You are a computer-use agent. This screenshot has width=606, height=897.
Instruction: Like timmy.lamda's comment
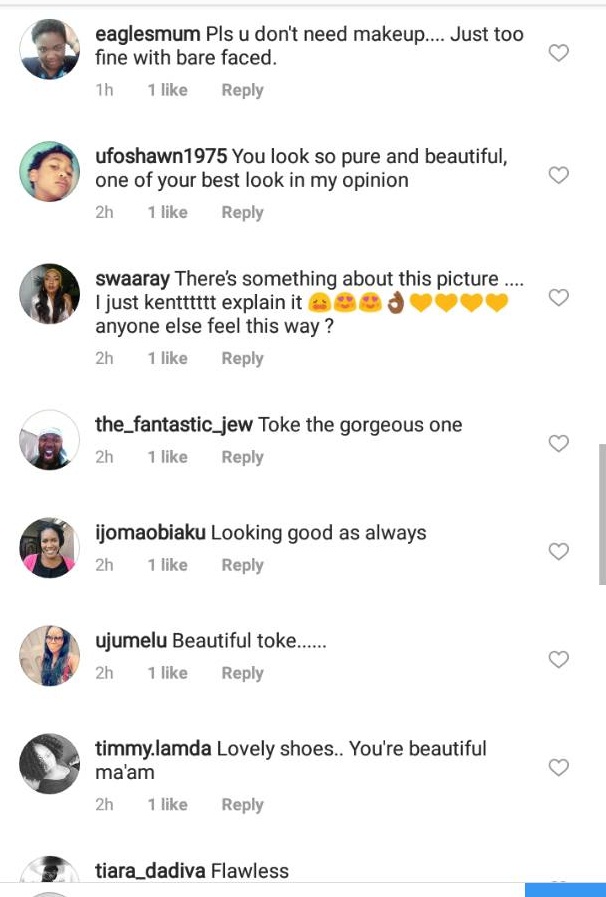[559, 767]
